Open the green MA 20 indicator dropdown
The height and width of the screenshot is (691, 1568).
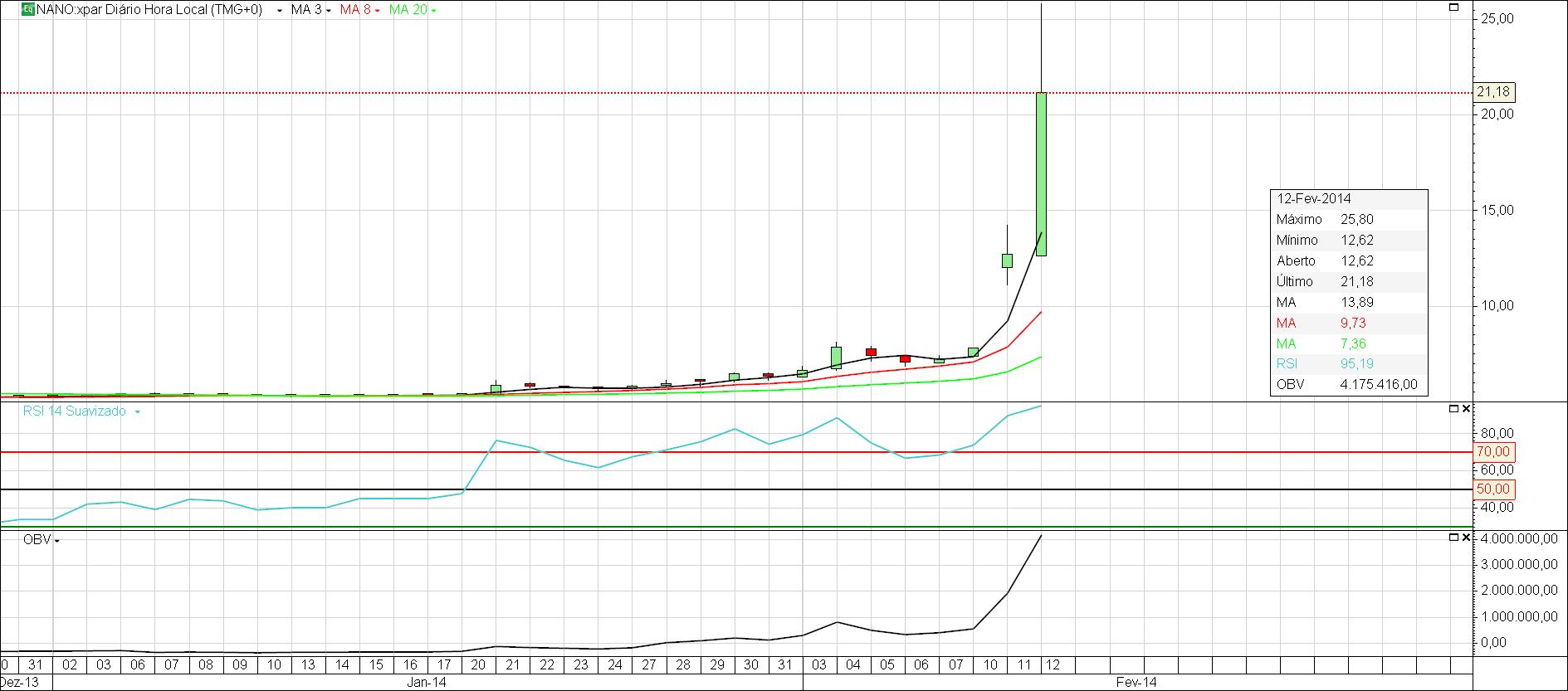click(433, 11)
